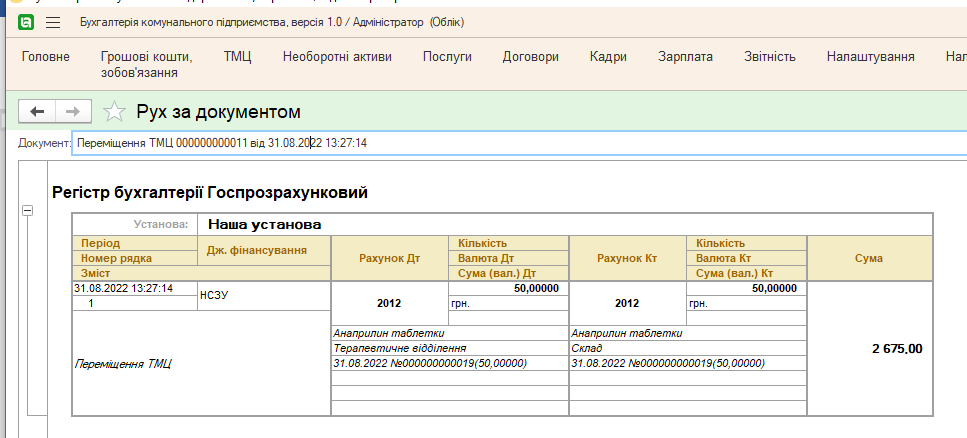The image size is (967, 438).
Task: Click the Сума column header
Action: 869,258
